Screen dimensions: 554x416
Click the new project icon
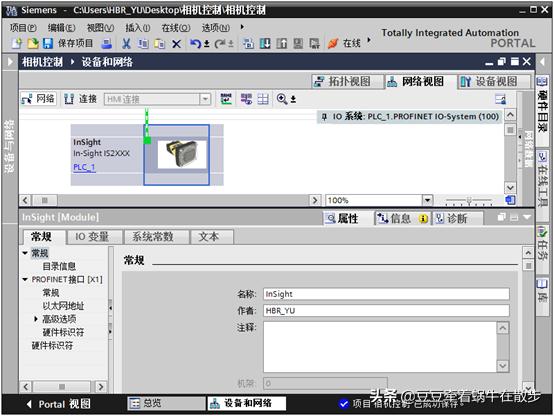point(17,43)
